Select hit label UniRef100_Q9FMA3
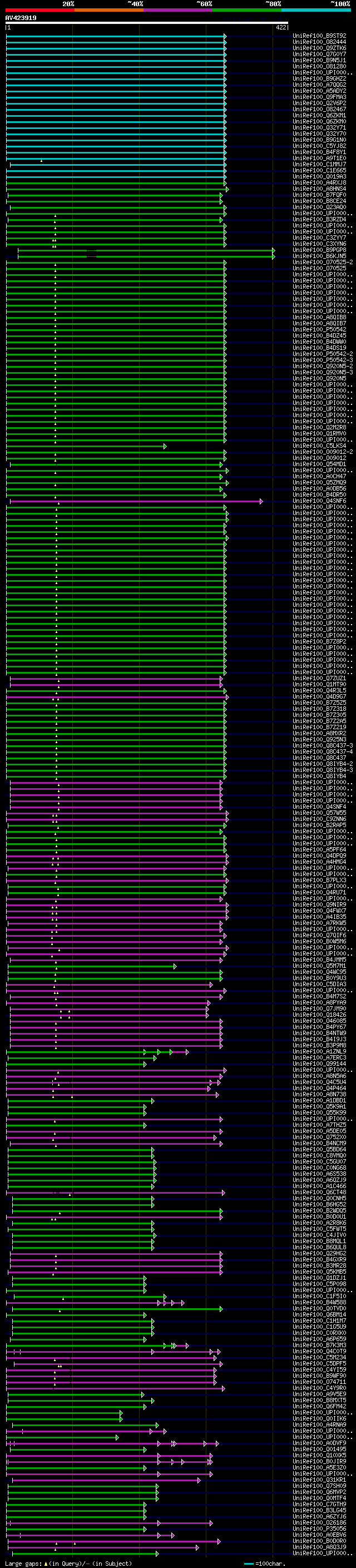356x1568 pixels. [319, 97]
